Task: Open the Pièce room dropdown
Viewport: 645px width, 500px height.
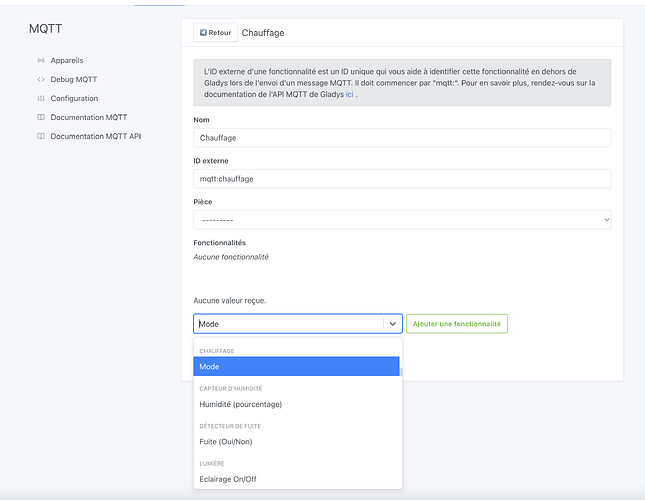Action: [x=402, y=219]
